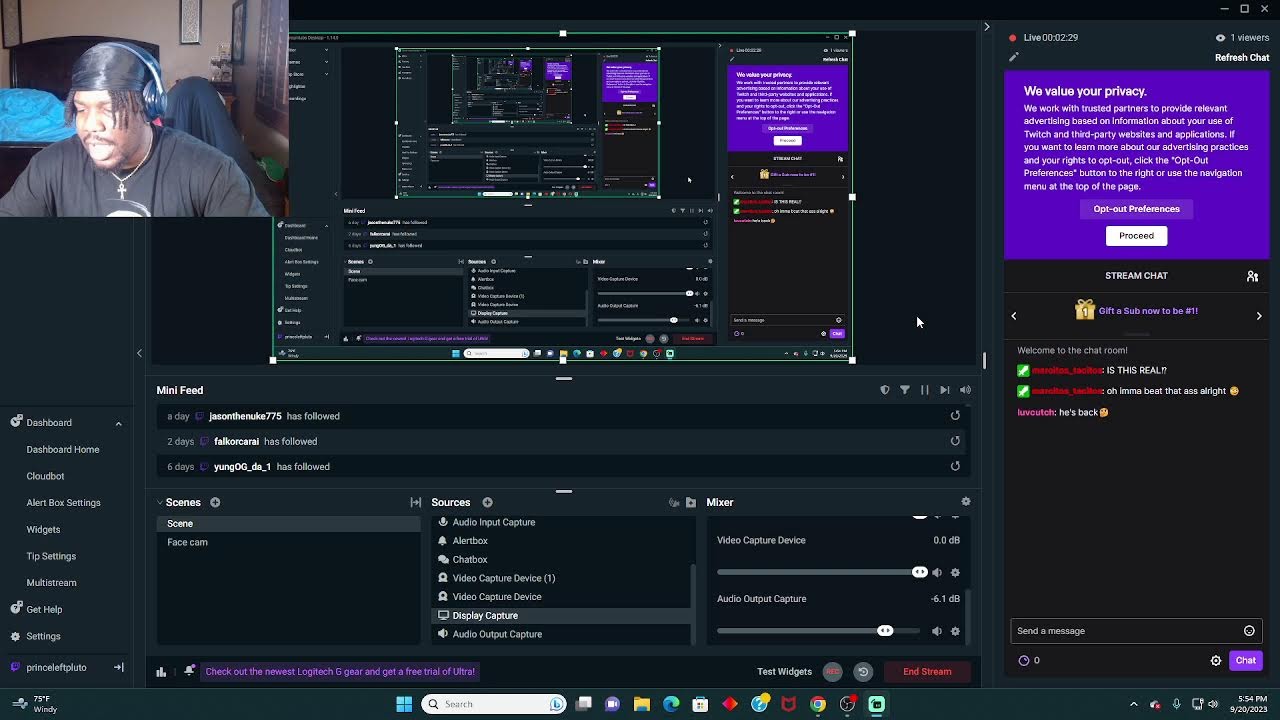Open the Mixer settings gear

(x=966, y=502)
